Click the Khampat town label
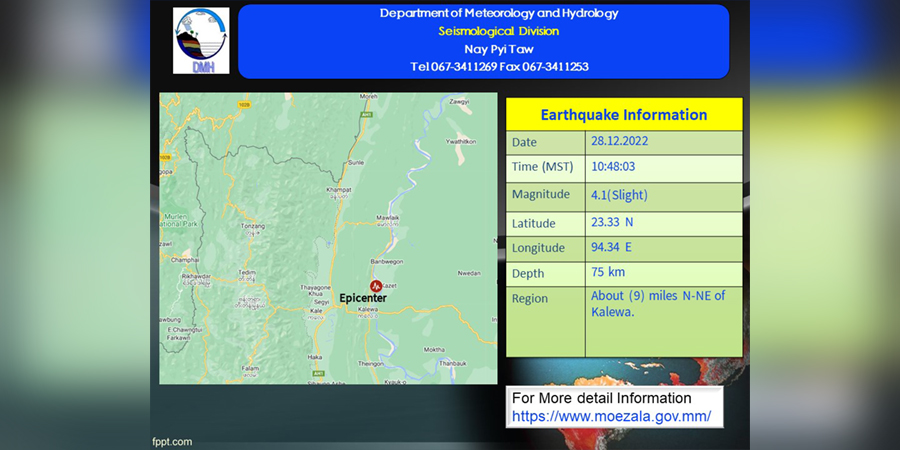The image size is (900, 450). click(x=338, y=189)
